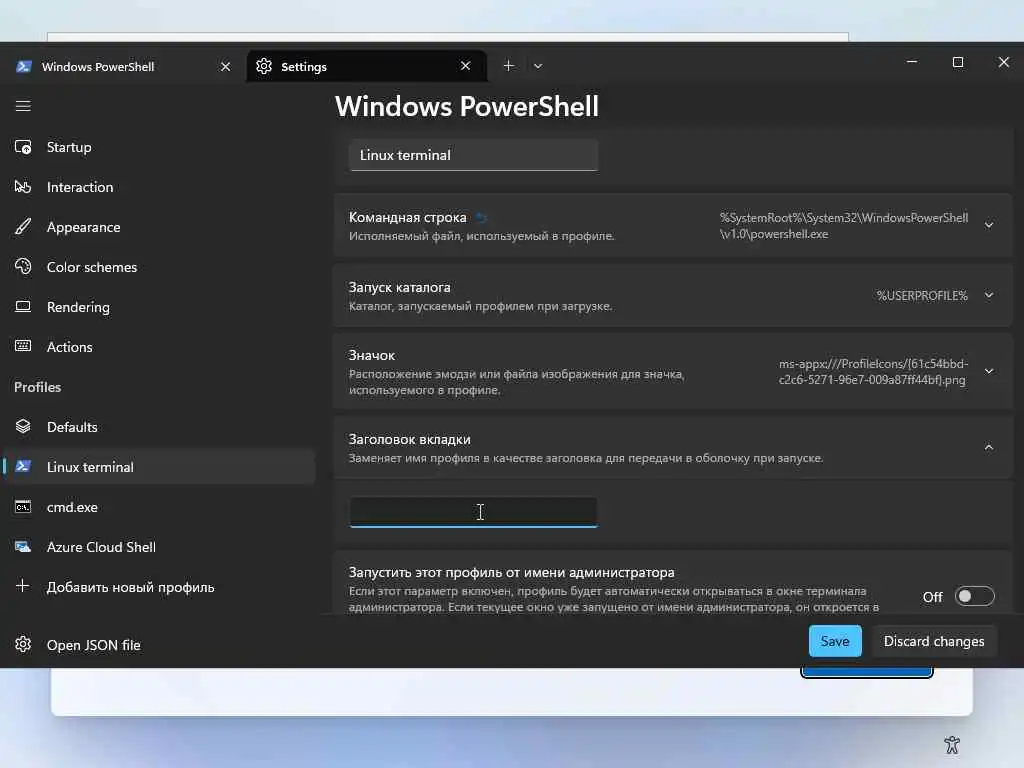Image resolution: width=1024 pixels, height=768 pixels.
Task: Click the Actions keyboard icon
Action: 23,346
